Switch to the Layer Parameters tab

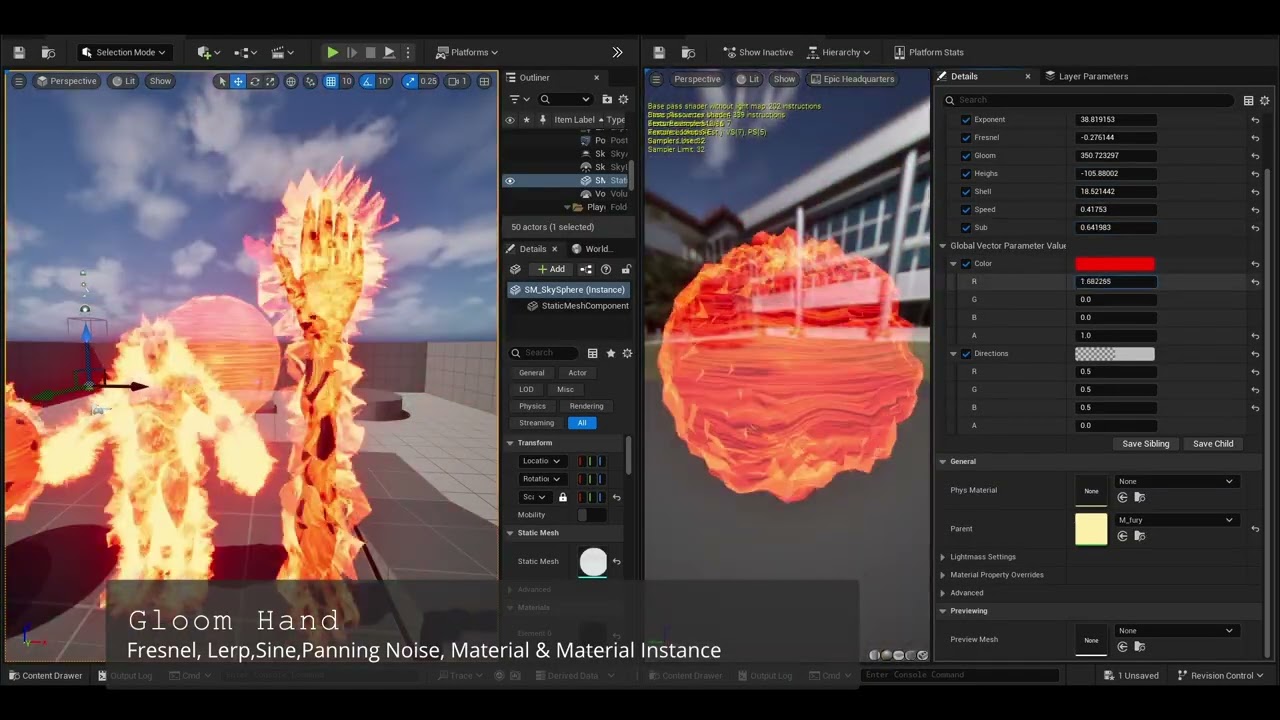(1086, 76)
